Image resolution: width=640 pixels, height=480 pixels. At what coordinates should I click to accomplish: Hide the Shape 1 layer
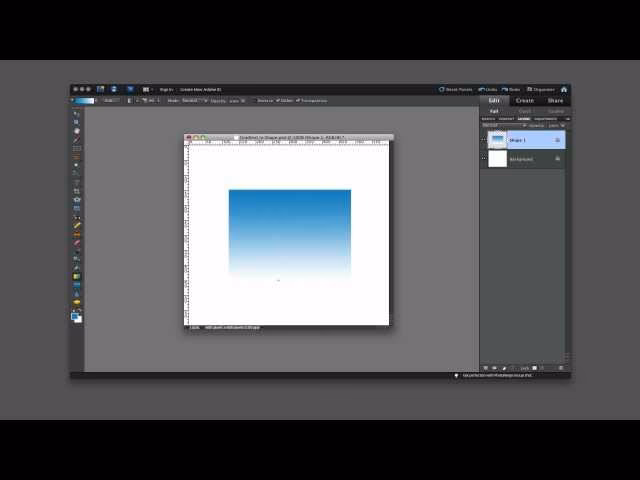484,140
